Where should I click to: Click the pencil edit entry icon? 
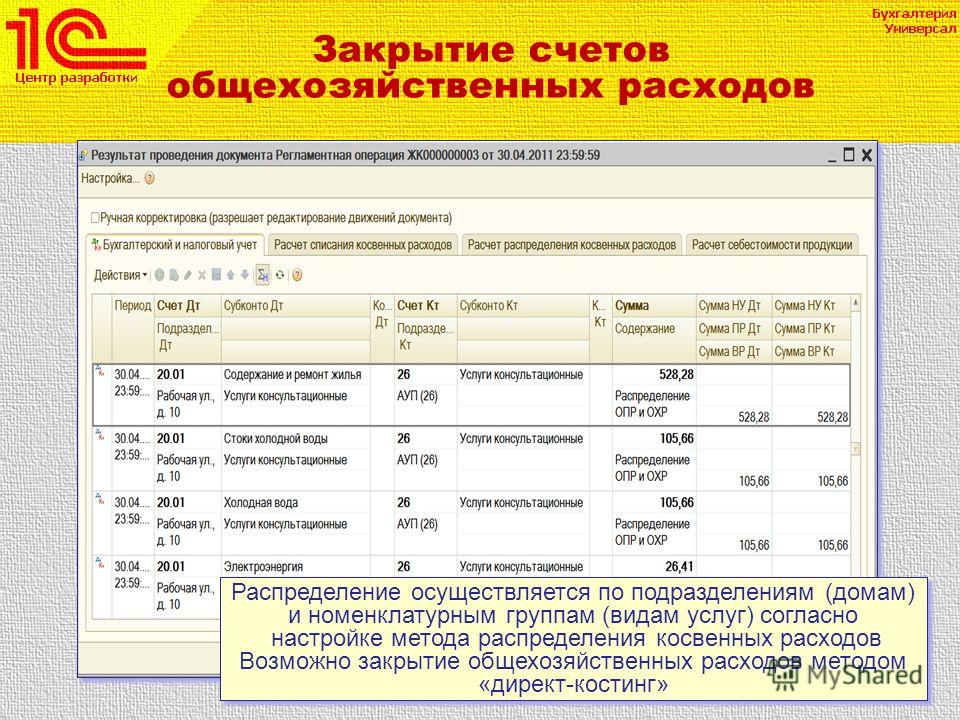[x=188, y=276]
